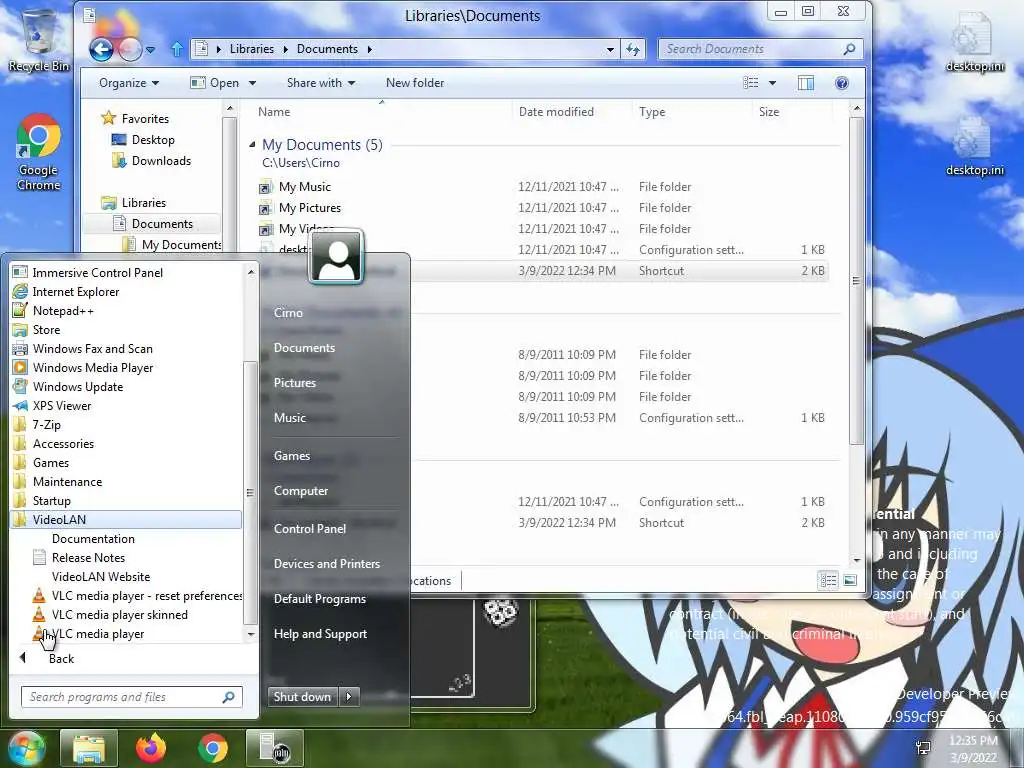This screenshot has height=768, width=1024.
Task: Open Documents in Start menu right pane
Action: [304, 347]
